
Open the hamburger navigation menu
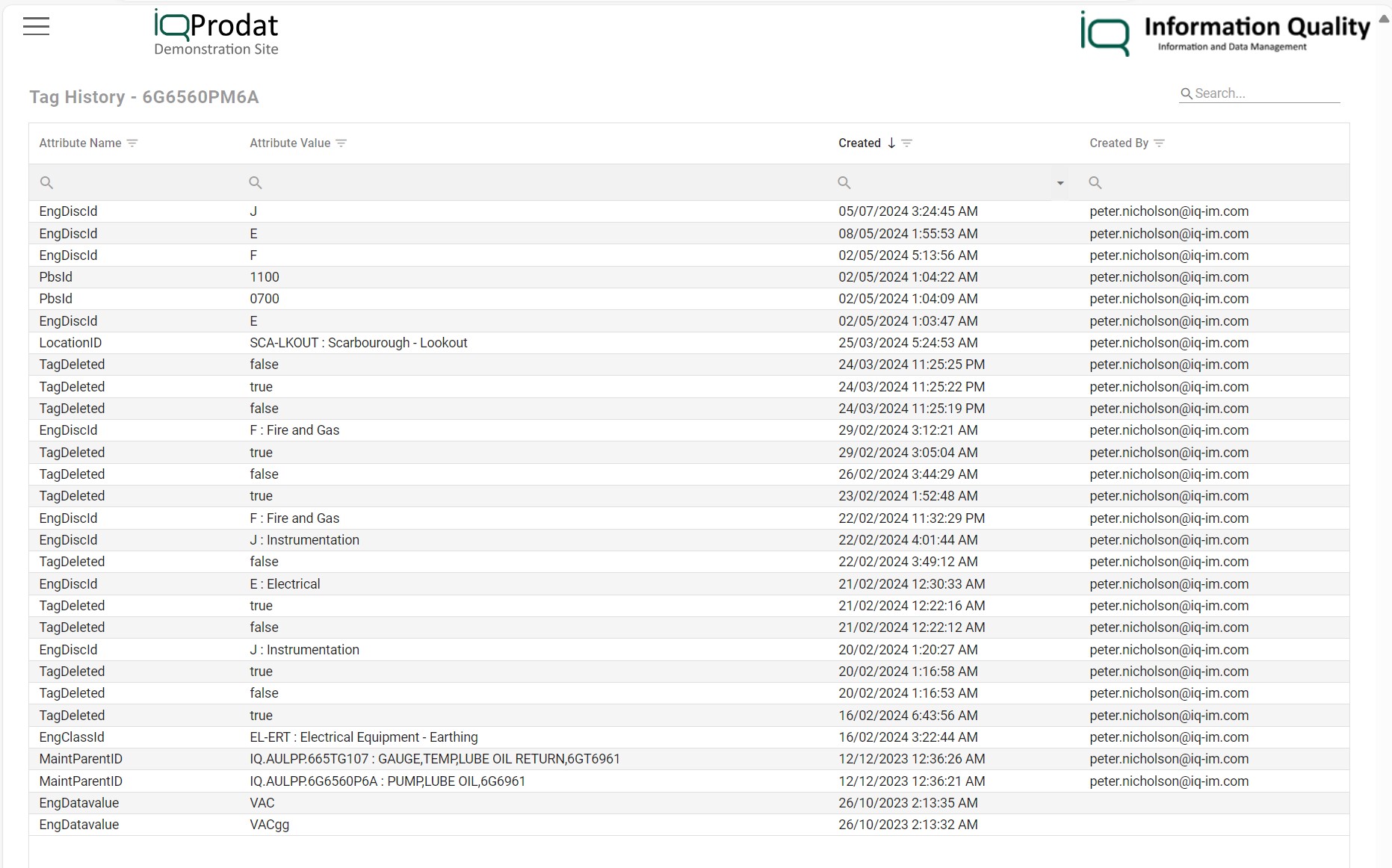coord(35,26)
